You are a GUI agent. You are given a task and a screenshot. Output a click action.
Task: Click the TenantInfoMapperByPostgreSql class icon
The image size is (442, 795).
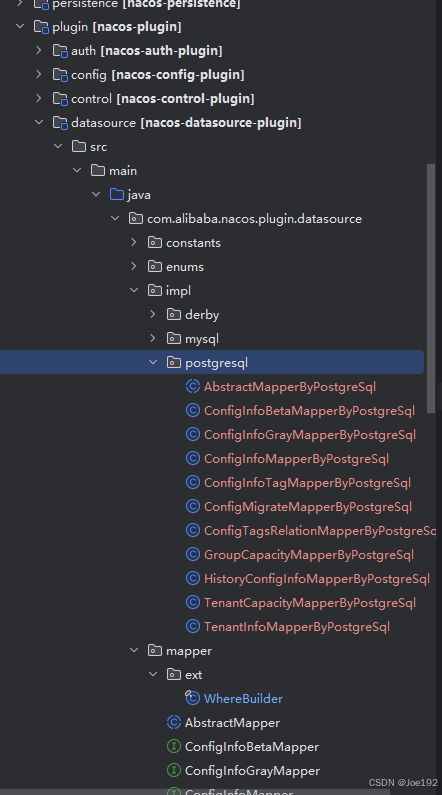(193, 626)
